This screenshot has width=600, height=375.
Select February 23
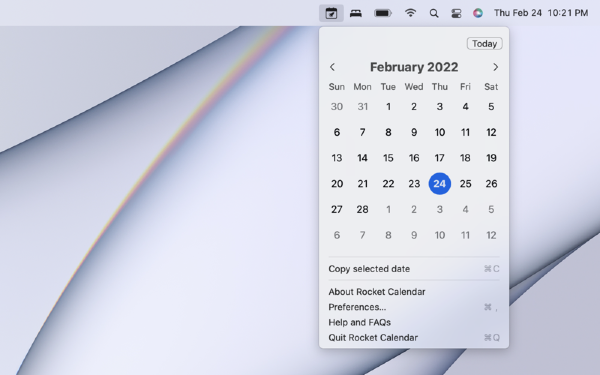pos(414,184)
